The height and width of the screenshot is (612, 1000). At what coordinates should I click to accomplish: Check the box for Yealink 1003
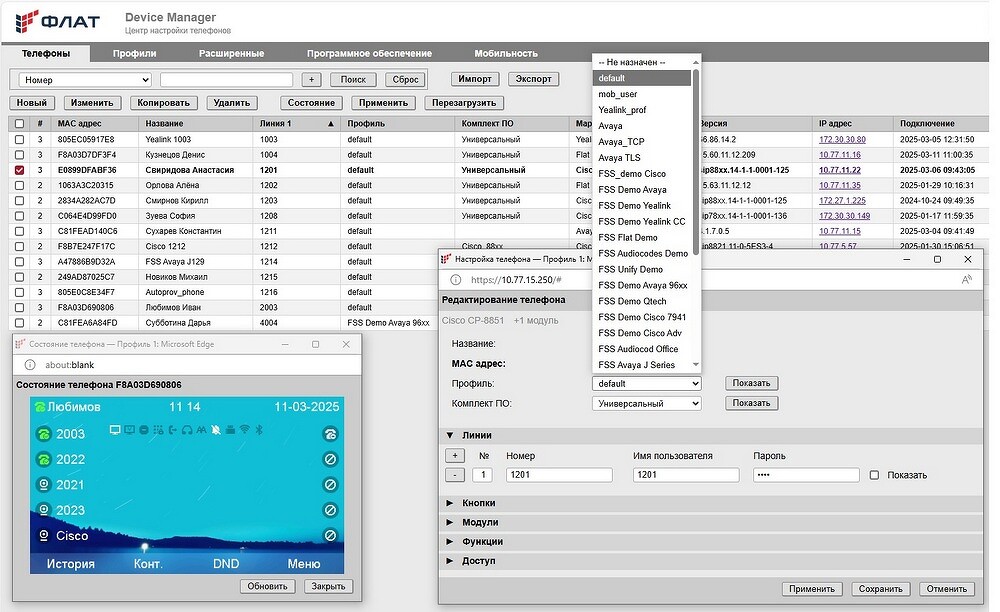click(x=19, y=139)
